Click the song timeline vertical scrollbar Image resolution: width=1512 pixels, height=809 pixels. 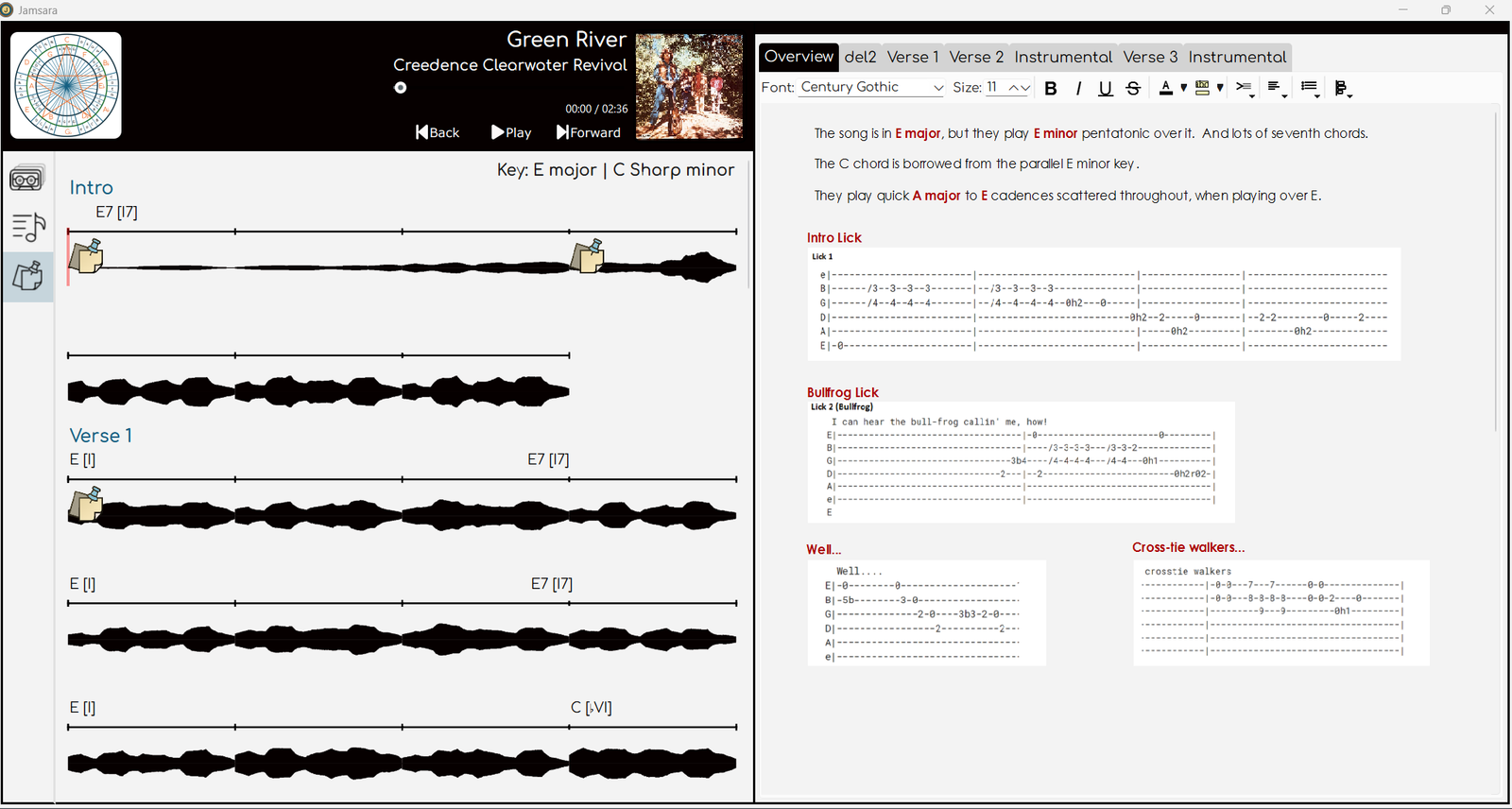pos(748,225)
